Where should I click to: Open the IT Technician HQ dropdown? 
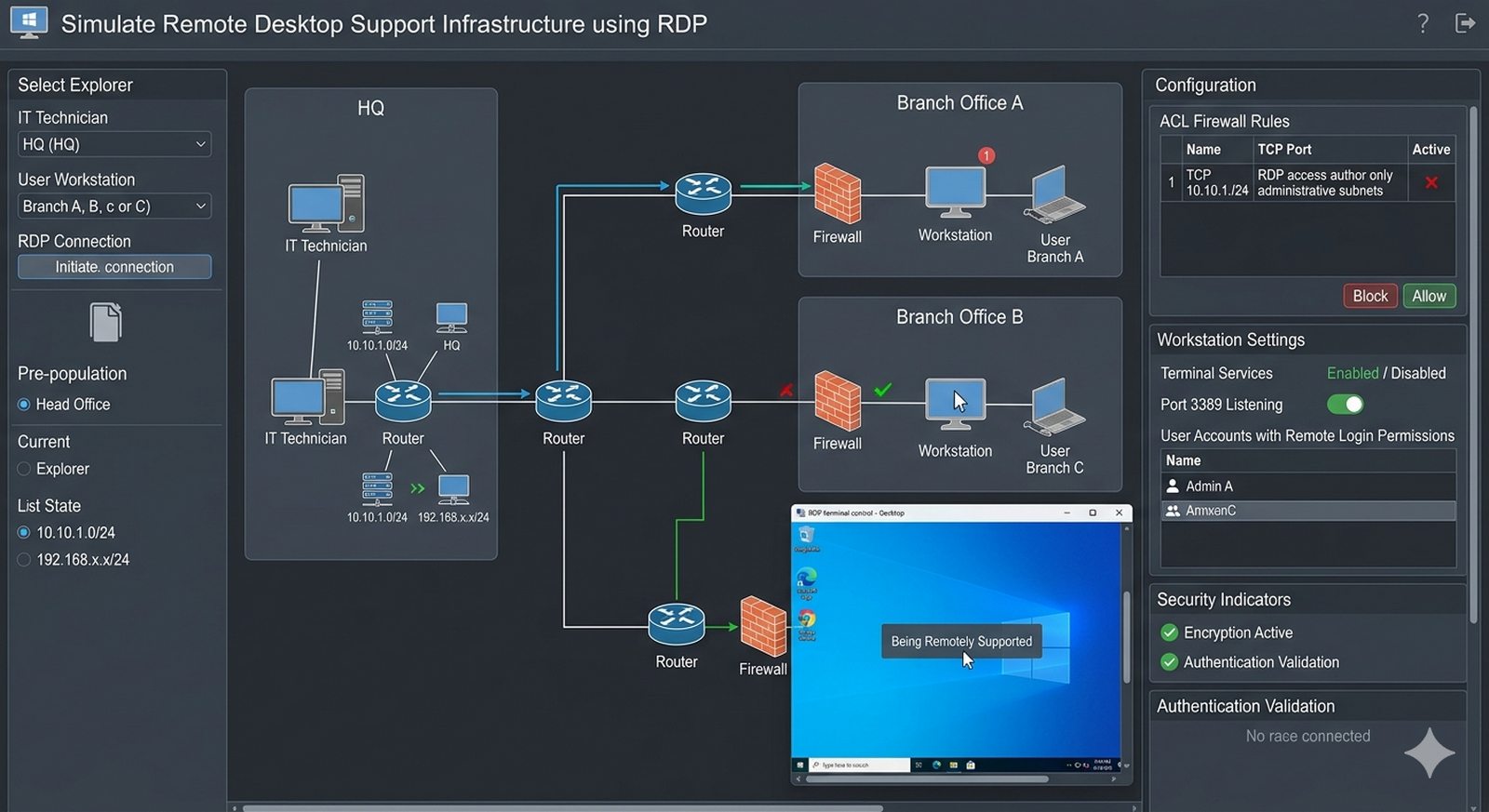[x=114, y=144]
